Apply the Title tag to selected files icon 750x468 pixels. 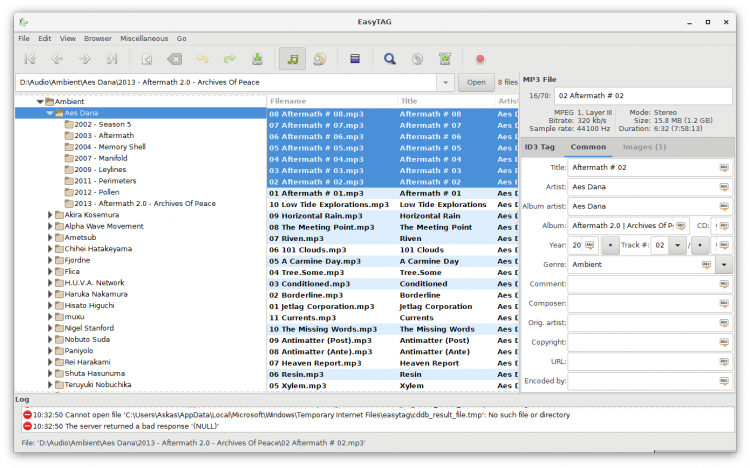[x=724, y=167]
